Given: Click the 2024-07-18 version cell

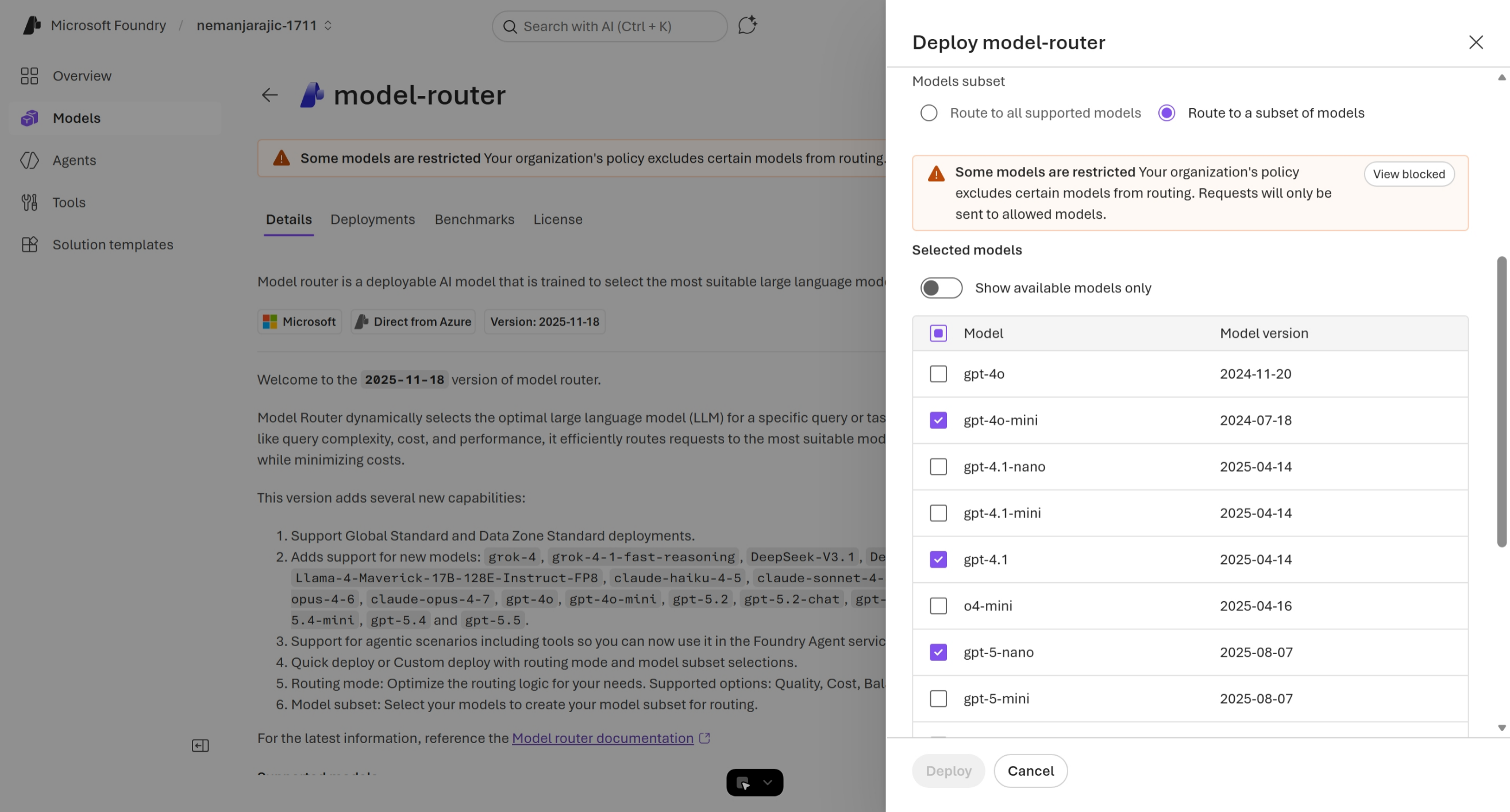Looking at the screenshot, I should [1255, 420].
